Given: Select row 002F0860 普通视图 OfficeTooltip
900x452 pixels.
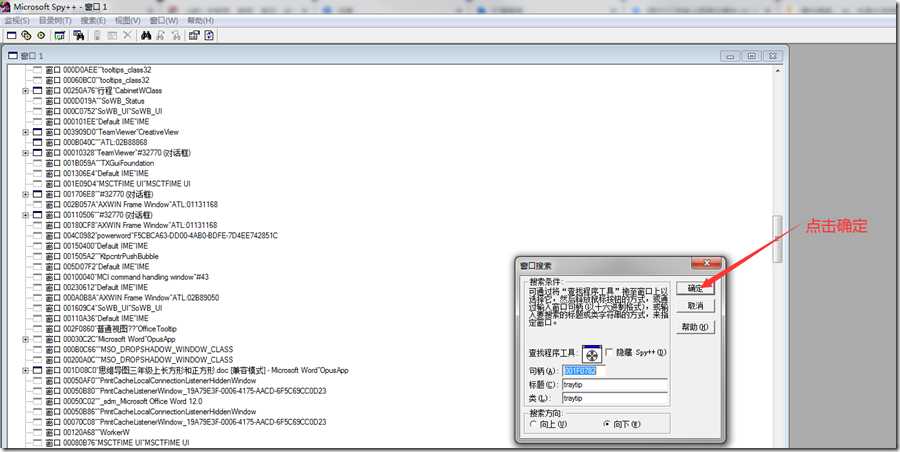Looking at the screenshot, I should pos(111,329).
